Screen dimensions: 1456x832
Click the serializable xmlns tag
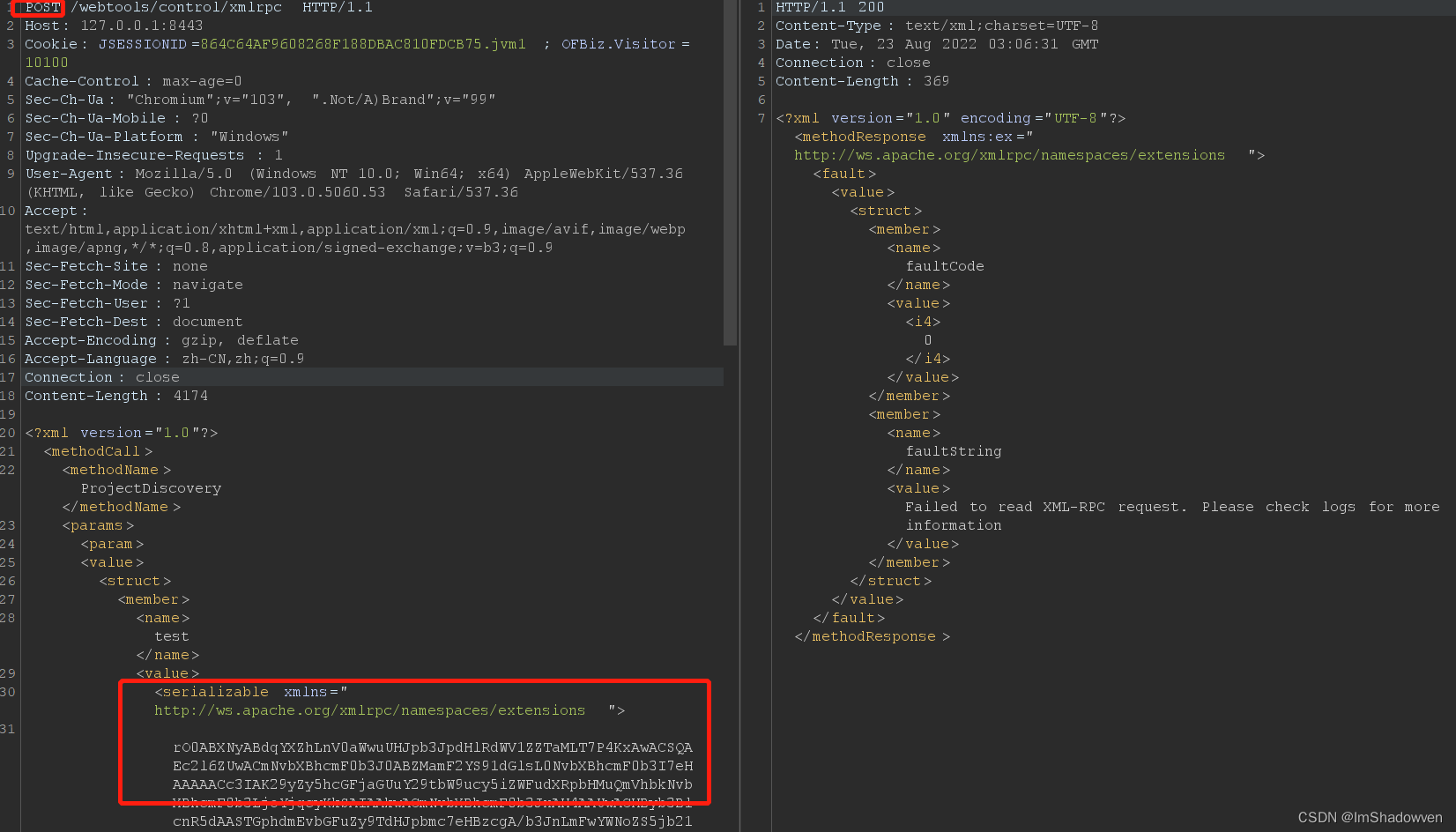tap(251, 692)
